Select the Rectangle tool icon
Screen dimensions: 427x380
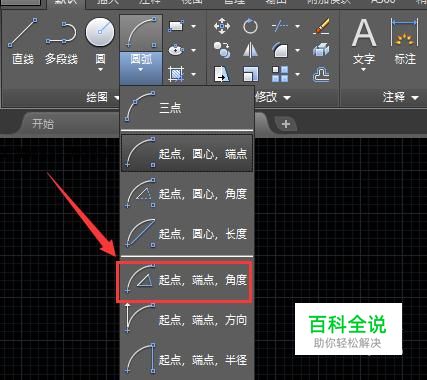click(x=176, y=26)
